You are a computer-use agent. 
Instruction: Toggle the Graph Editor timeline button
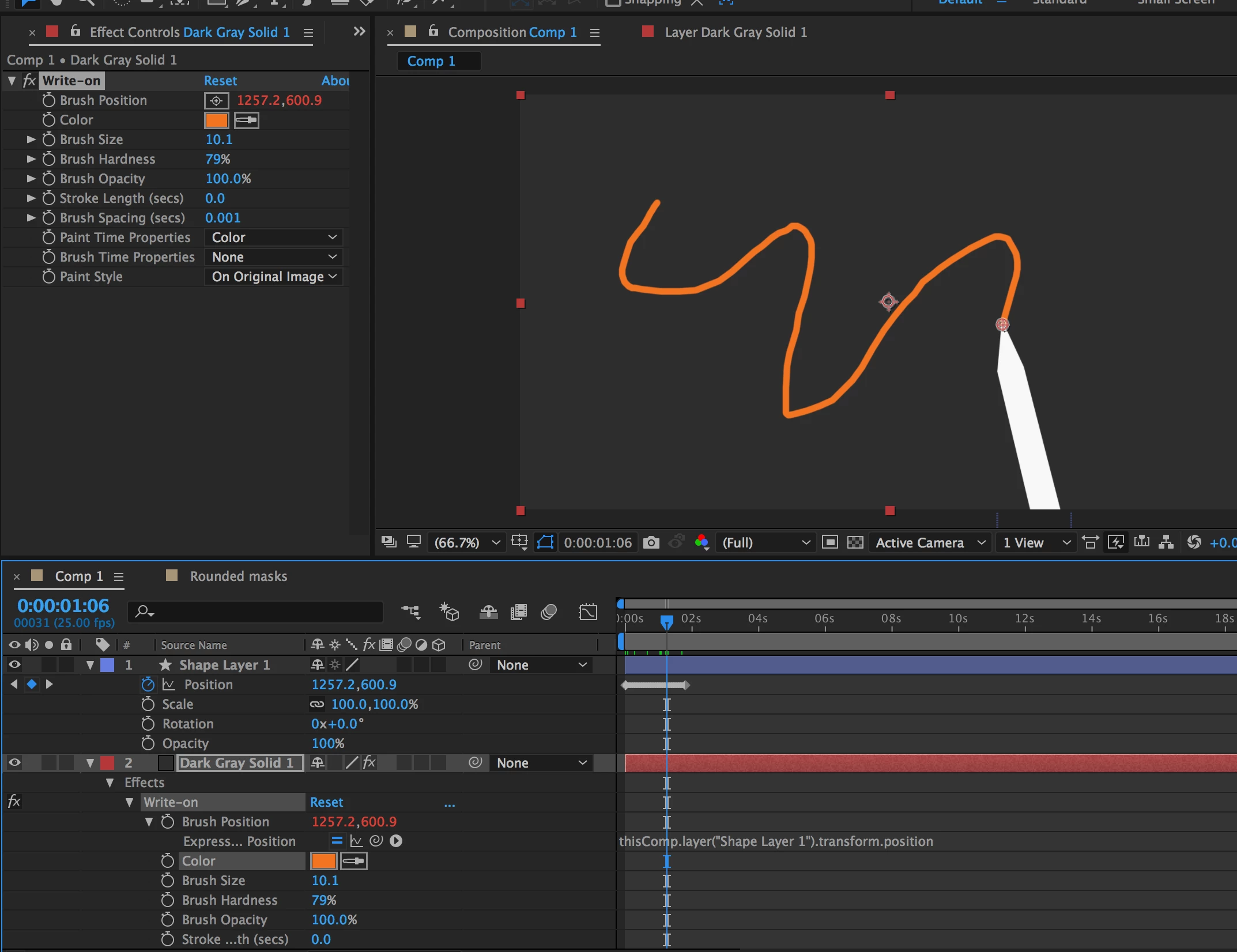pos(587,611)
